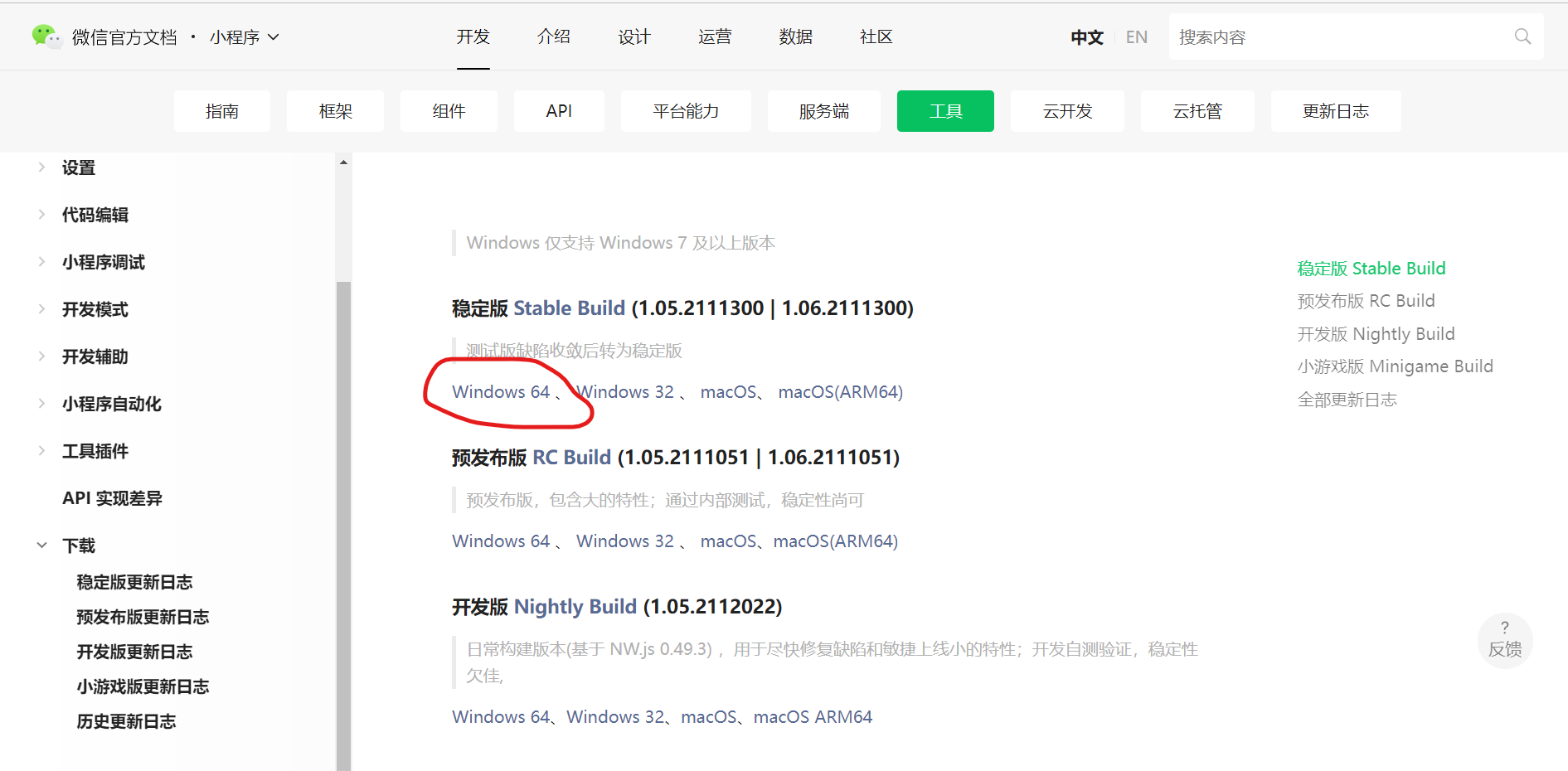Viewport: 1568px width, 771px height.
Task: Open the 小程序 product dropdown
Action: (x=245, y=37)
